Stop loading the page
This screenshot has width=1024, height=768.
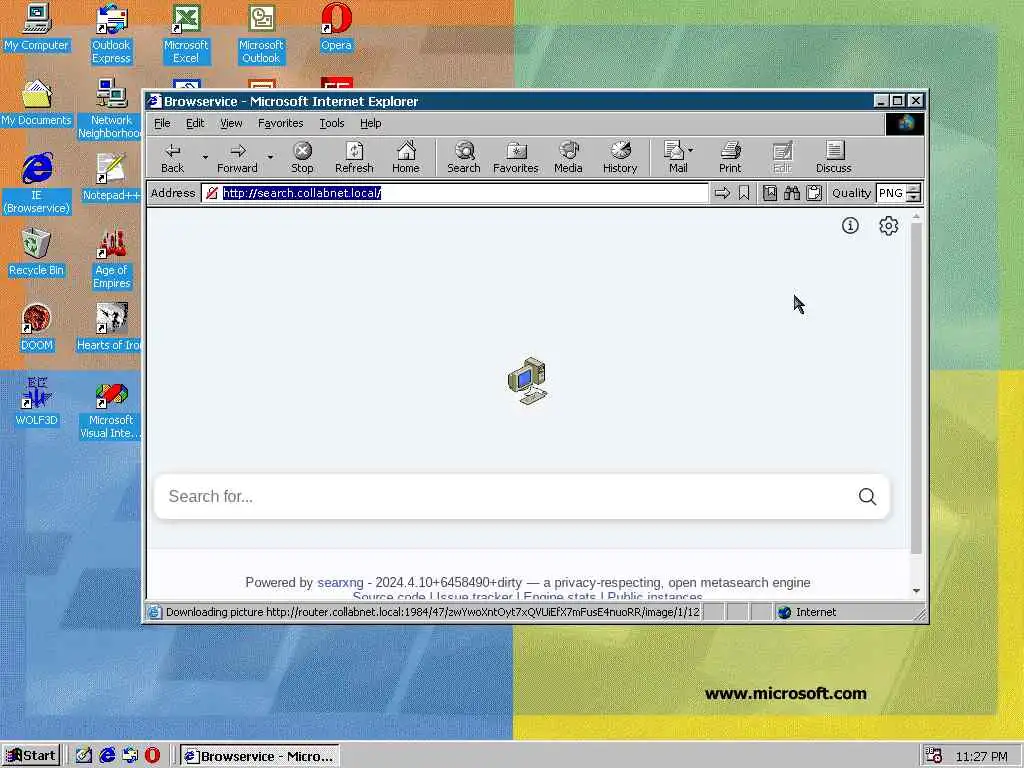(302, 157)
